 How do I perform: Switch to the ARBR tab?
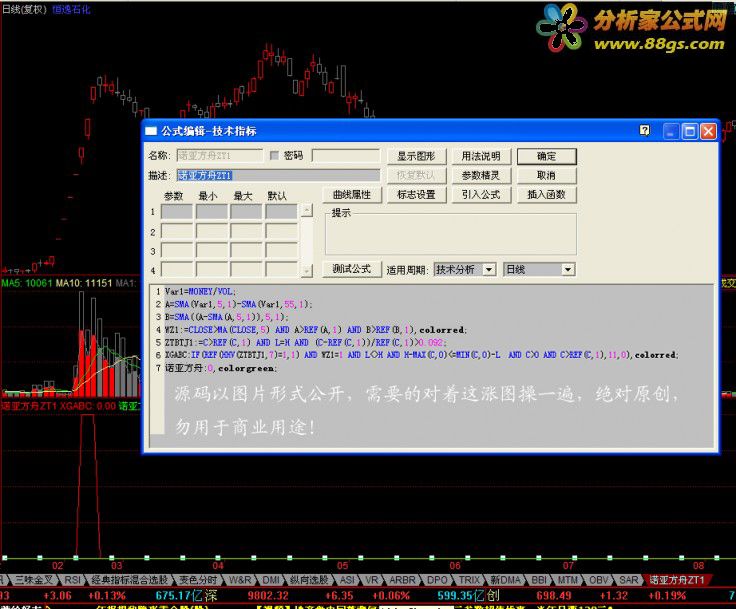(x=402, y=580)
